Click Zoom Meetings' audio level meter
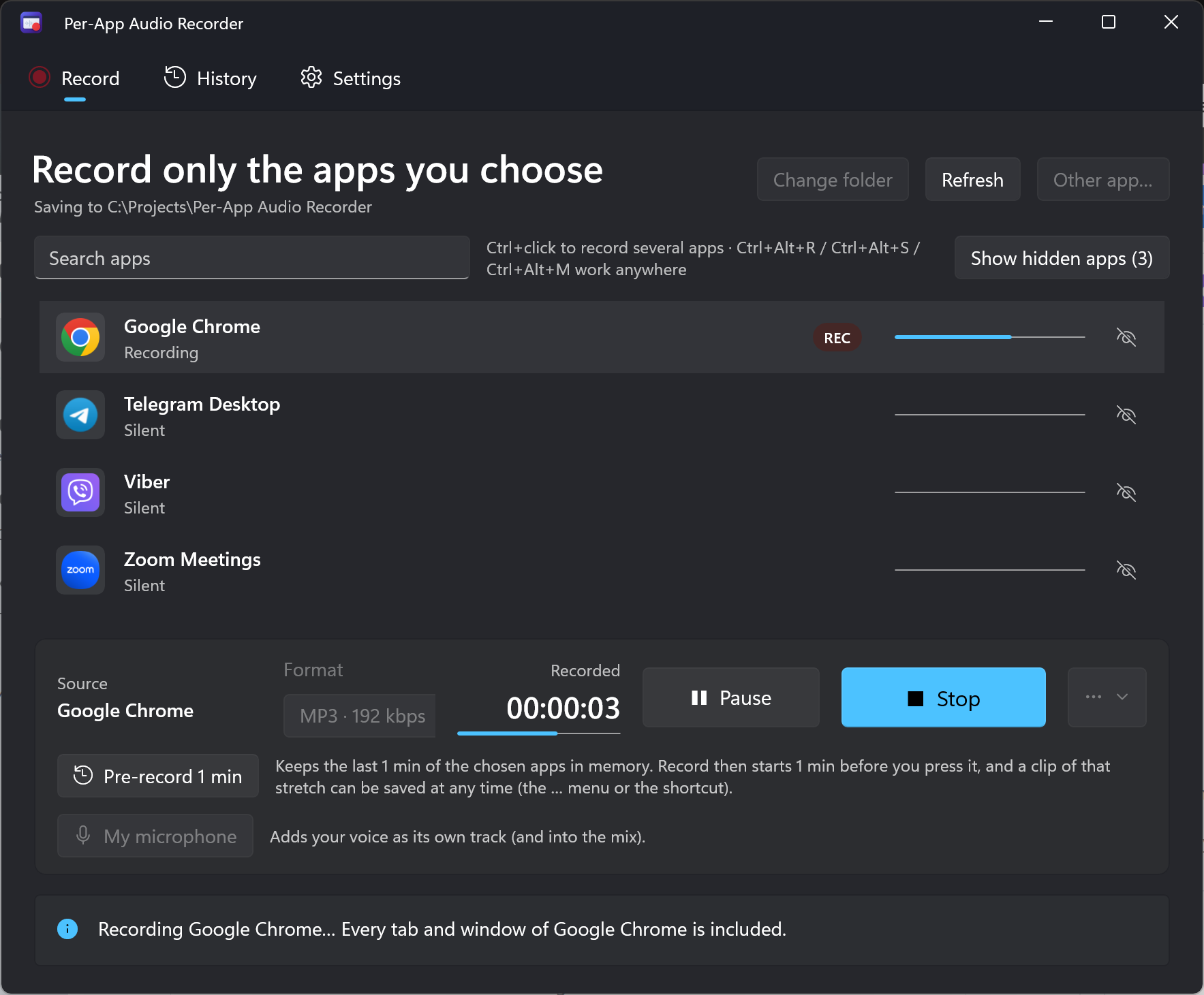Screen dimensions: 1204x995 [x=989, y=570]
